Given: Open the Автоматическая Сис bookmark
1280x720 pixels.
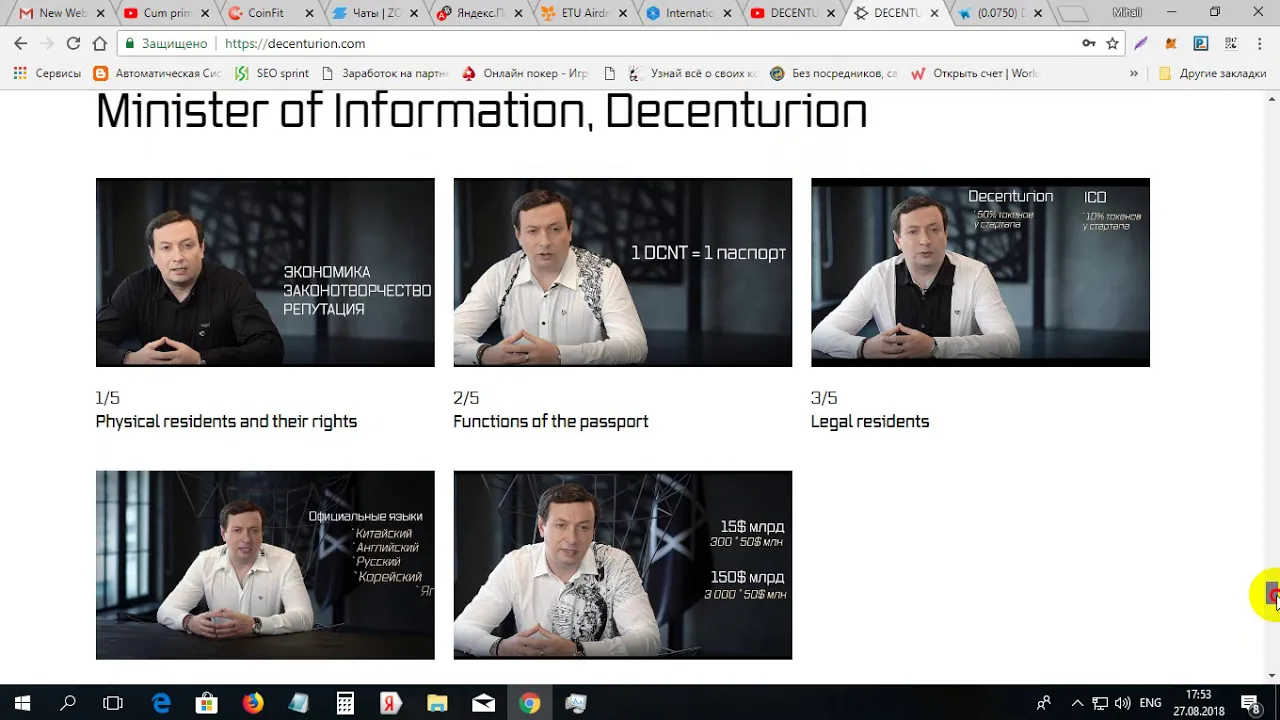Looking at the screenshot, I should (157, 73).
